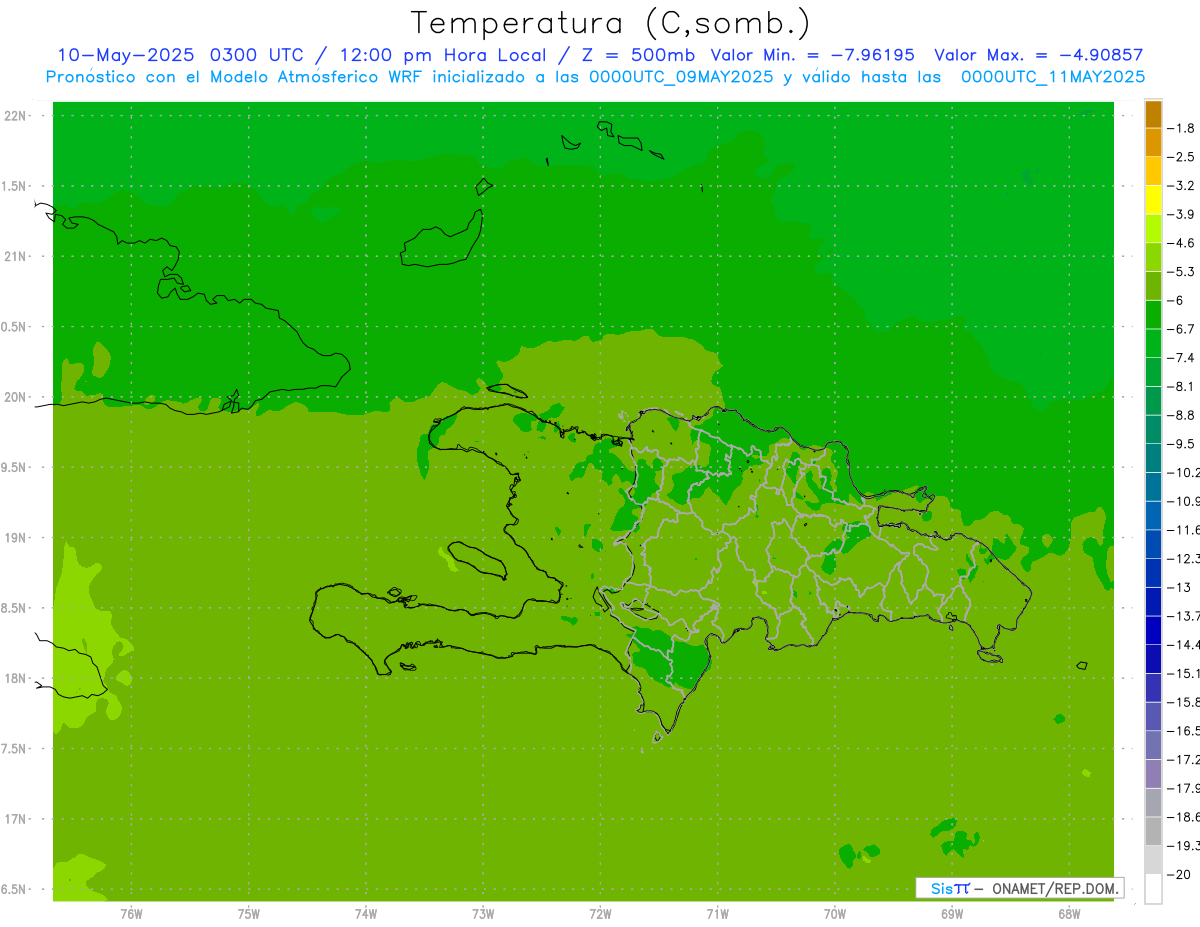The width and height of the screenshot is (1200, 927).
Task: Click the '7.5N' latitude label
Action: point(14,749)
